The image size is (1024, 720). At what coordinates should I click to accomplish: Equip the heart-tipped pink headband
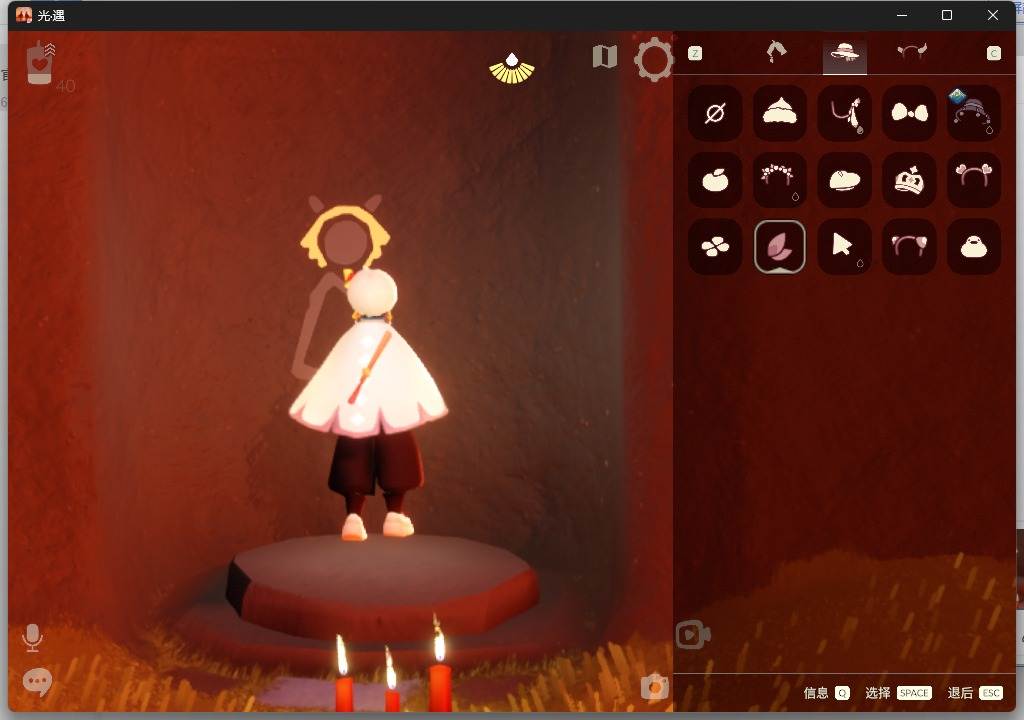(x=974, y=180)
